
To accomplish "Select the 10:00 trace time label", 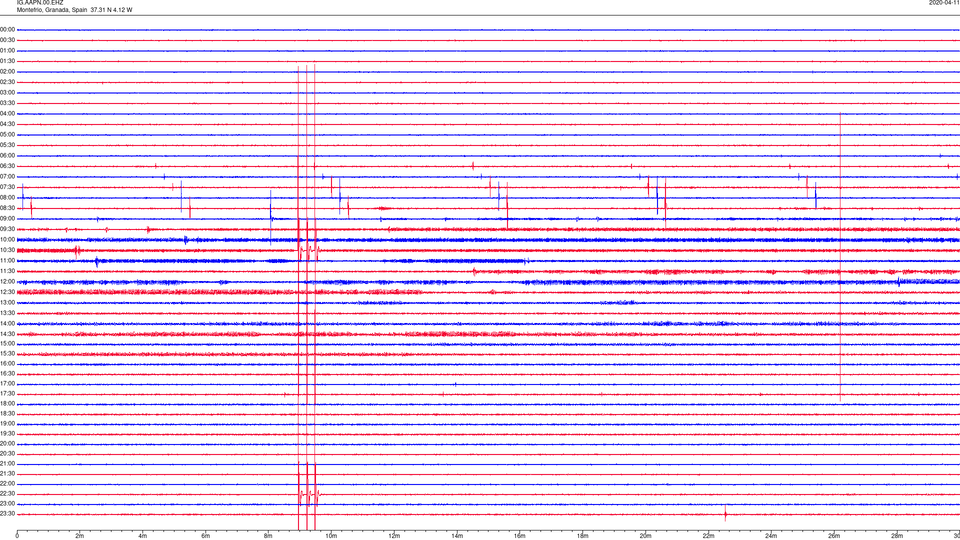I will point(7,239).
